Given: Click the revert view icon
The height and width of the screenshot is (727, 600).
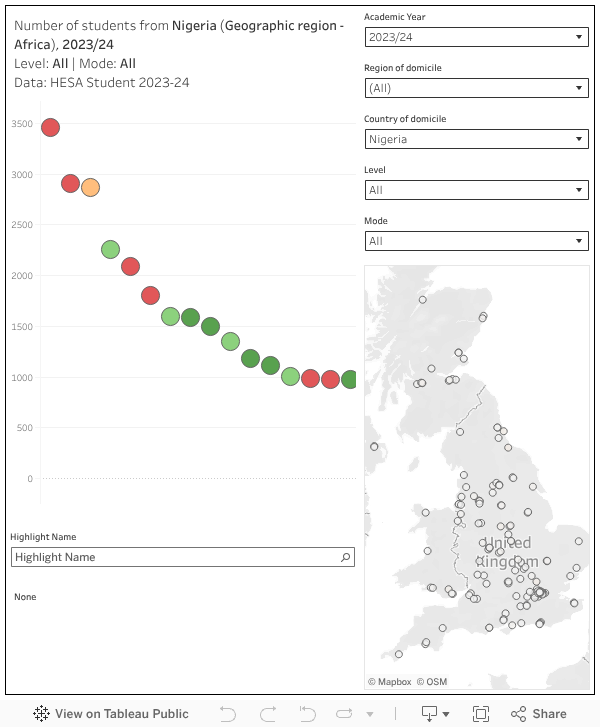Looking at the screenshot, I should coord(306,714).
